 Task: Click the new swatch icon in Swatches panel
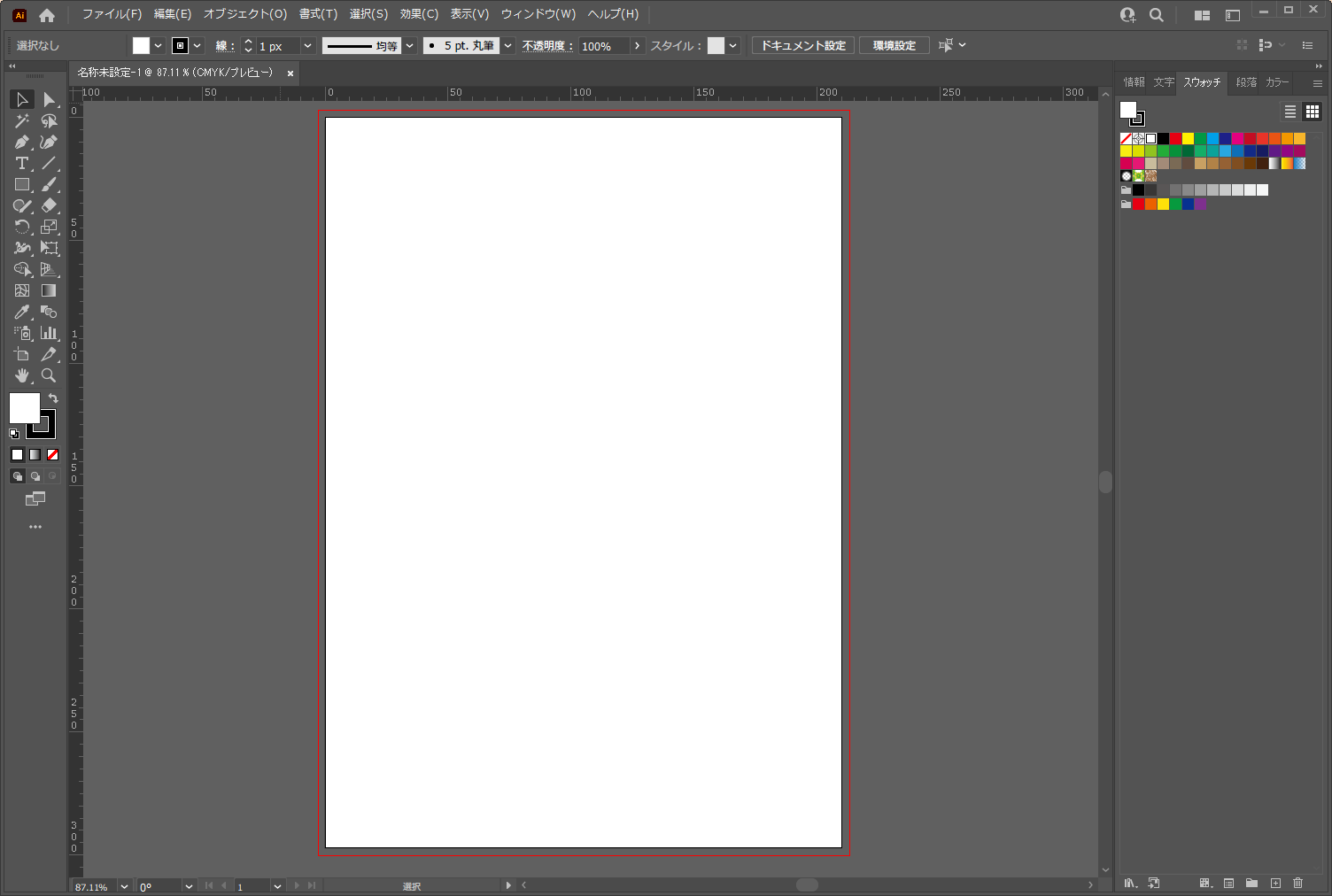[1276, 884]
